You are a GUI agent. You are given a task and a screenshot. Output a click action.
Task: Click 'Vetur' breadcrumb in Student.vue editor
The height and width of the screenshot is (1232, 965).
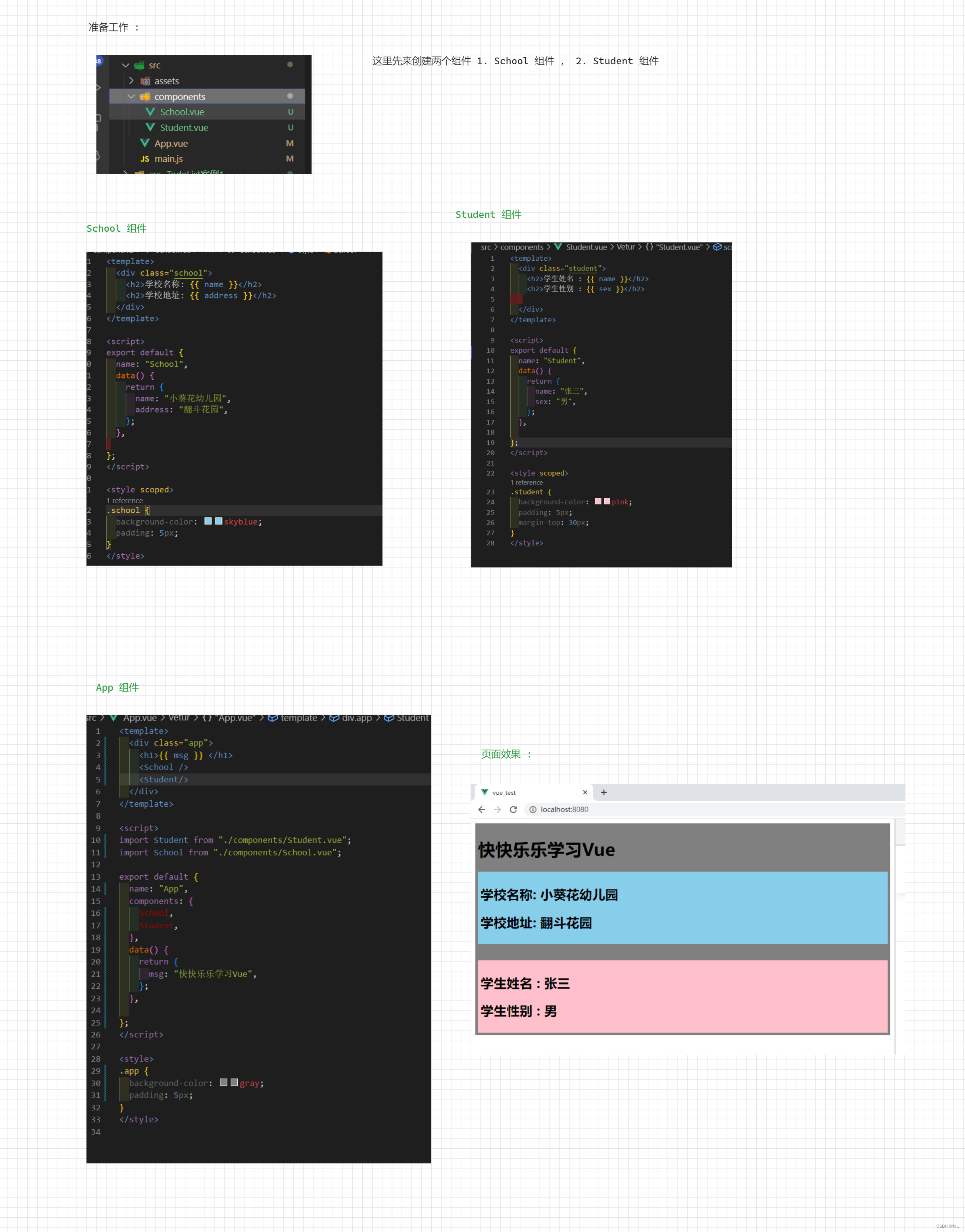pos(625,247)
